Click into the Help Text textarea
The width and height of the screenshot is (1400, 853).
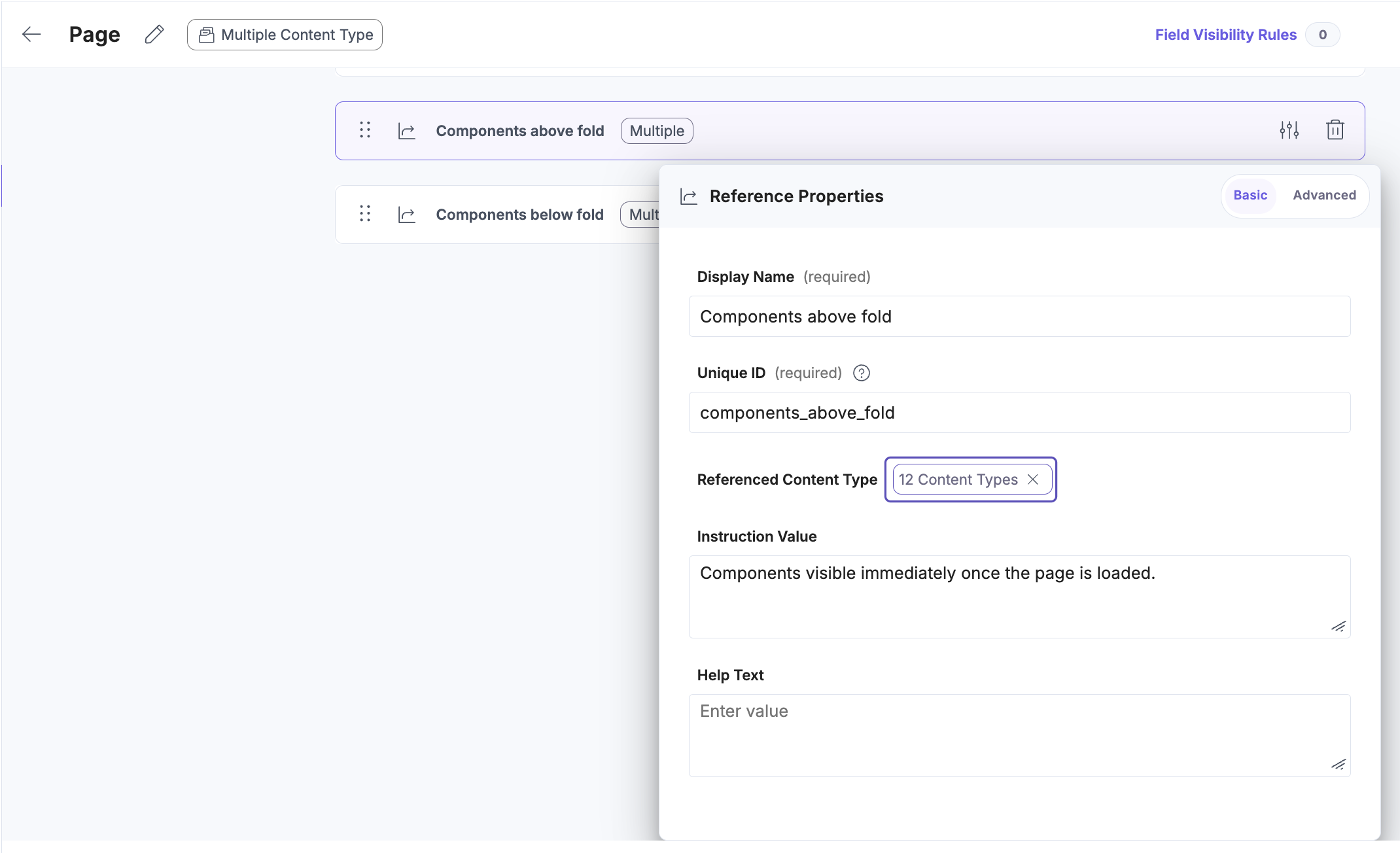point(1019,735)
